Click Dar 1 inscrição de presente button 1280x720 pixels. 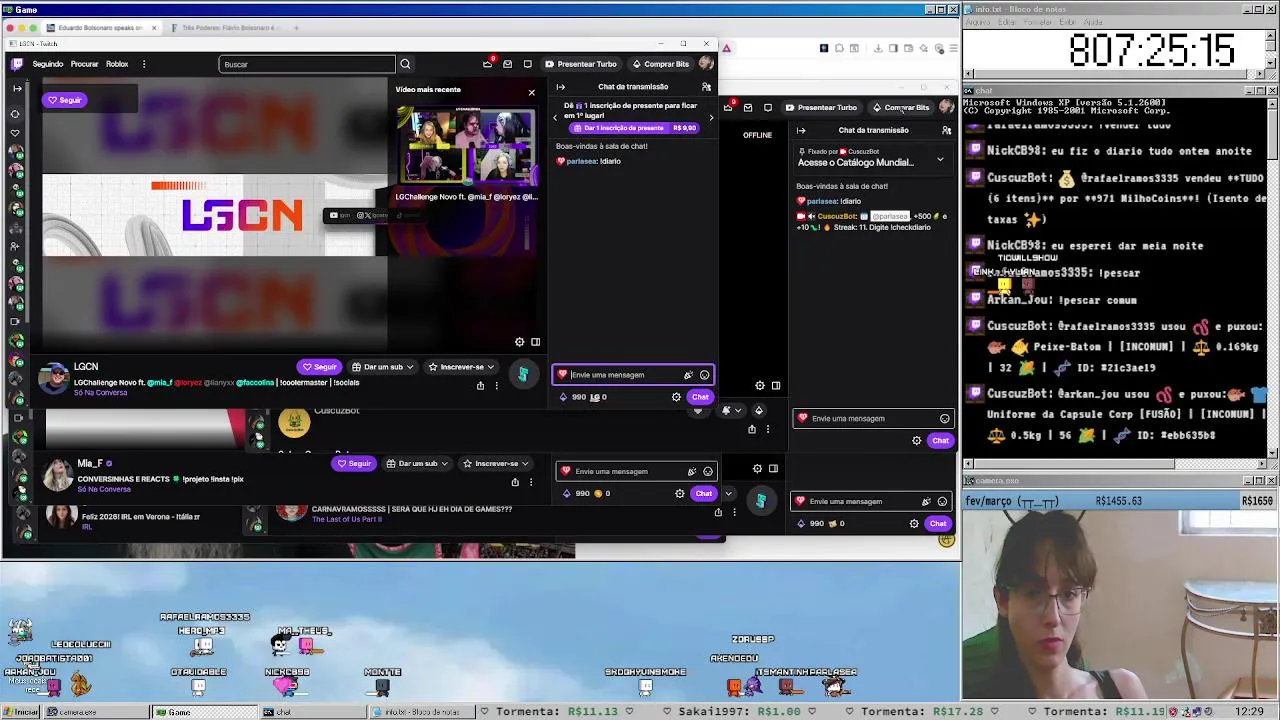[x=634, y=128]
